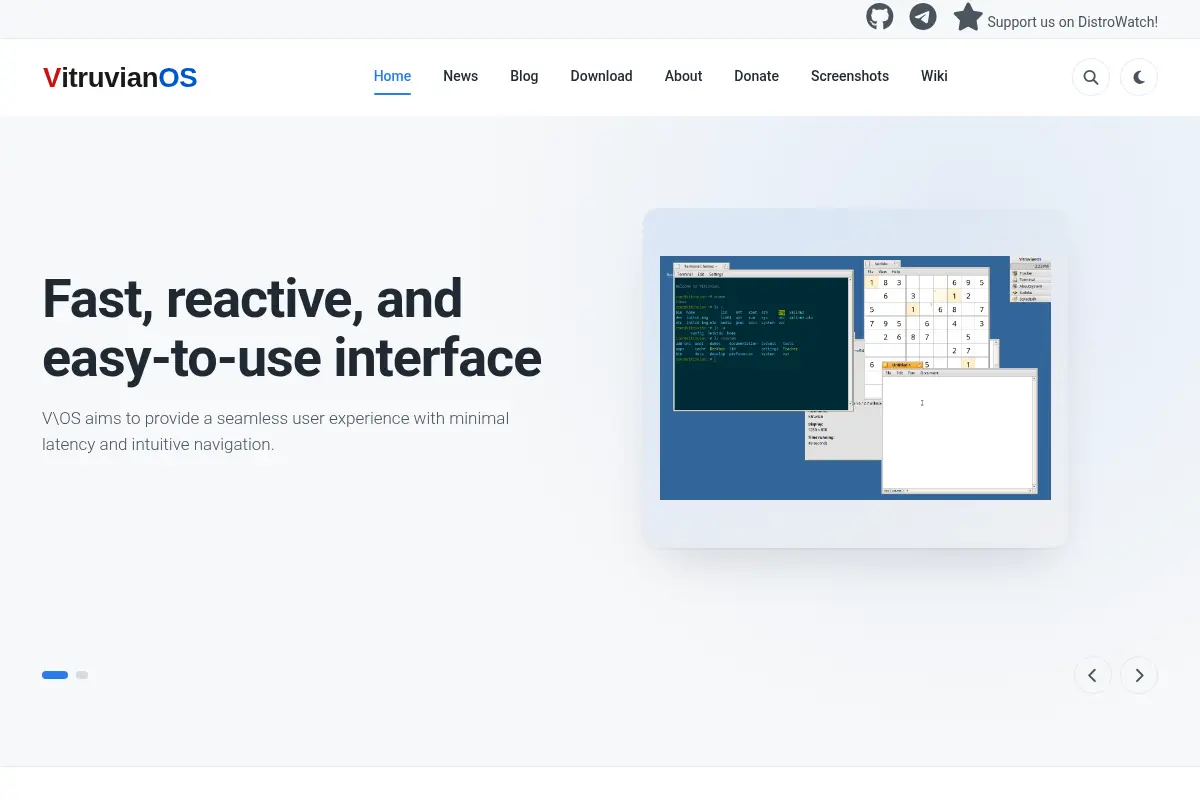Navigate to the Download page

(x=601, y=76)
